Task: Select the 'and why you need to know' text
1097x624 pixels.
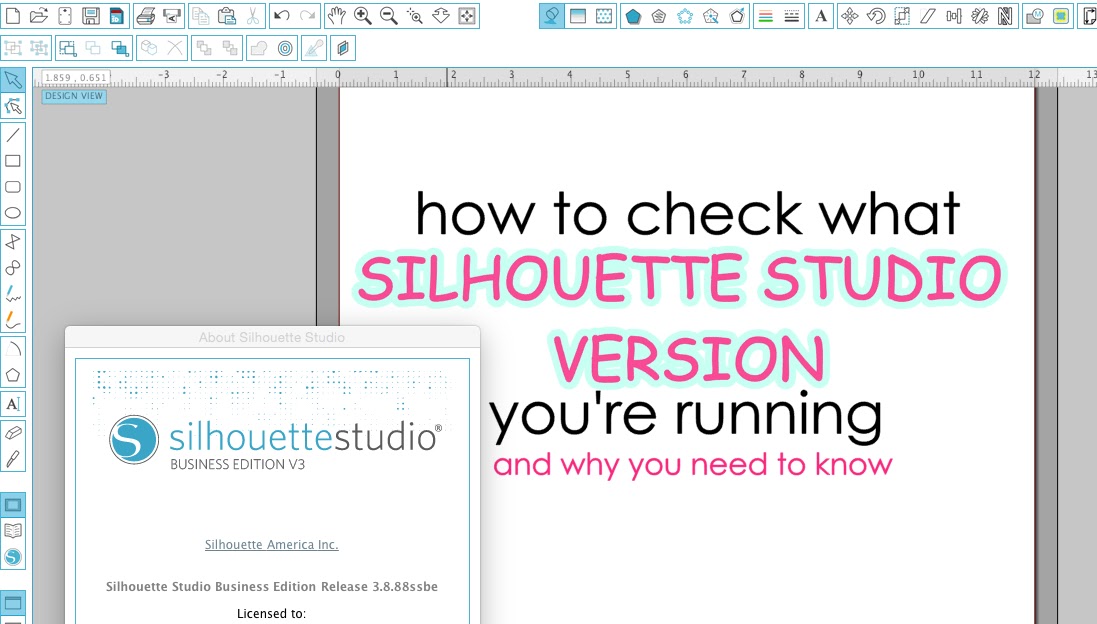Action: pyautogui.click(x=693, y=465)
